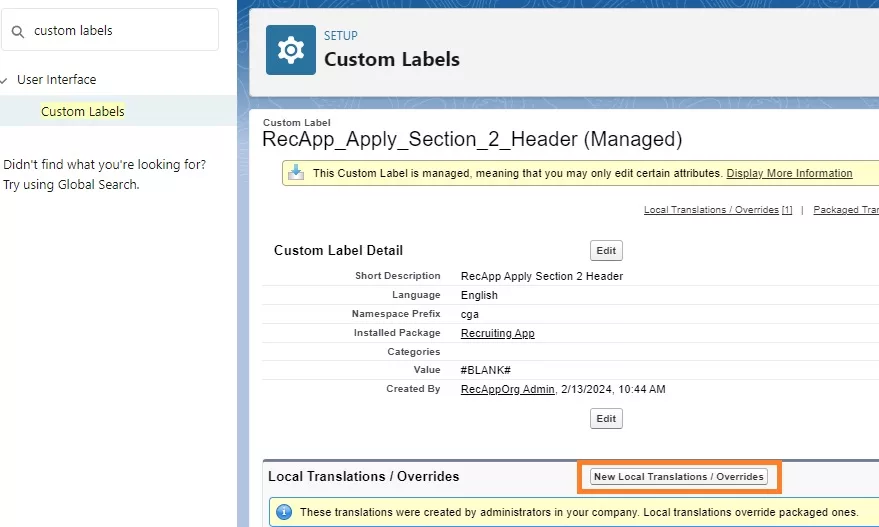The width and height of the screenshot is (879, 527).
Task: Open the RecAppOrg Admin user link
Action: point(507,389)
